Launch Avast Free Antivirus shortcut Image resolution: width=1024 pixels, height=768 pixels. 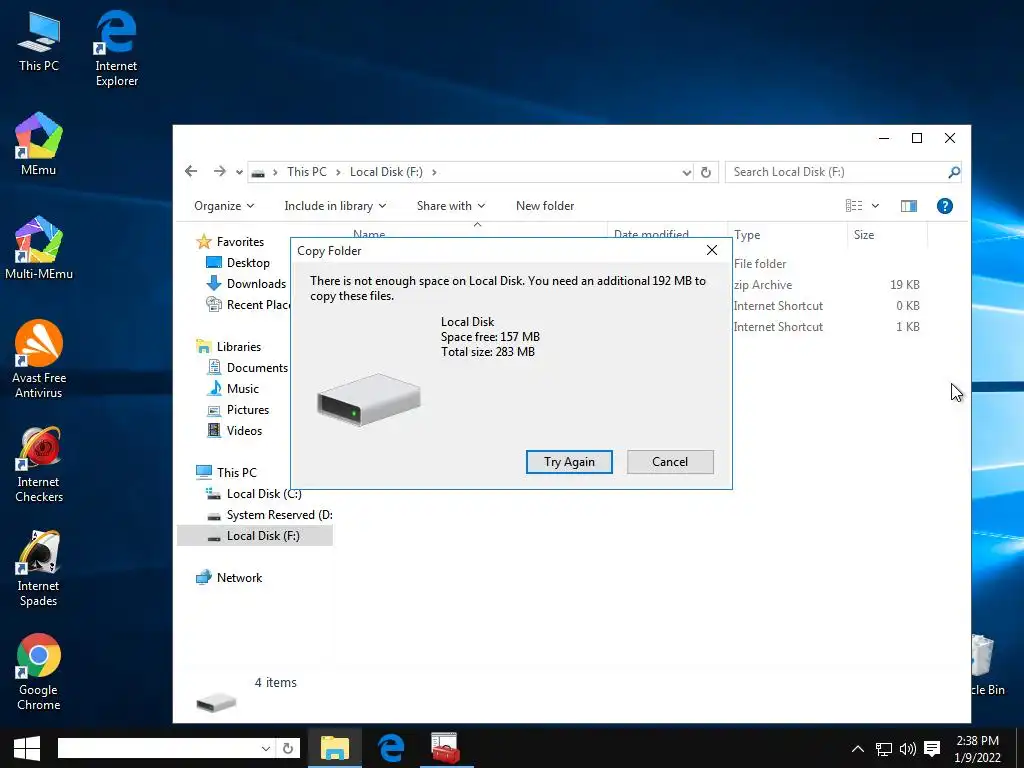point(39,359)
